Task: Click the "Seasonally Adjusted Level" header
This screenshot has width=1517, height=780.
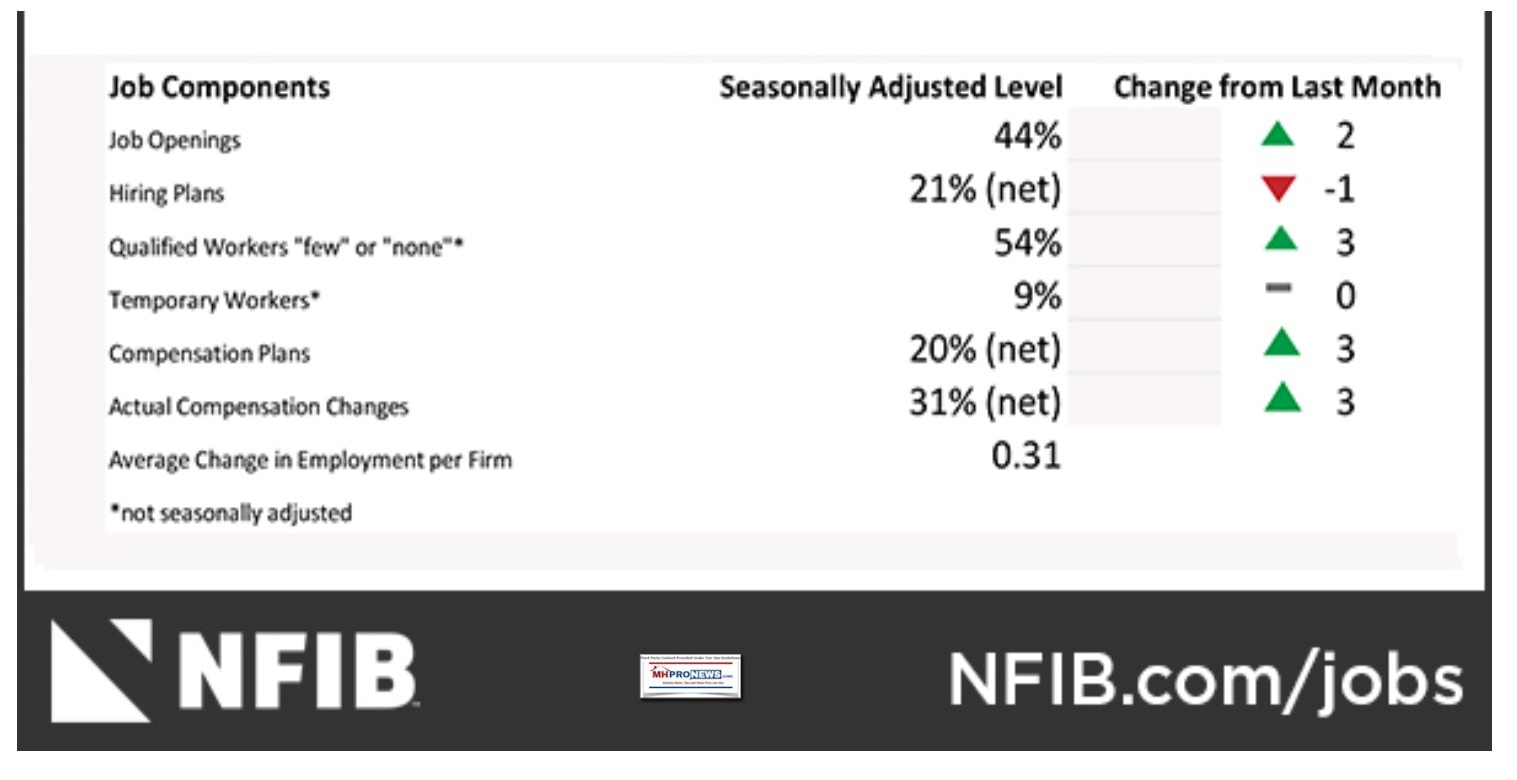Action: (890, 88)
